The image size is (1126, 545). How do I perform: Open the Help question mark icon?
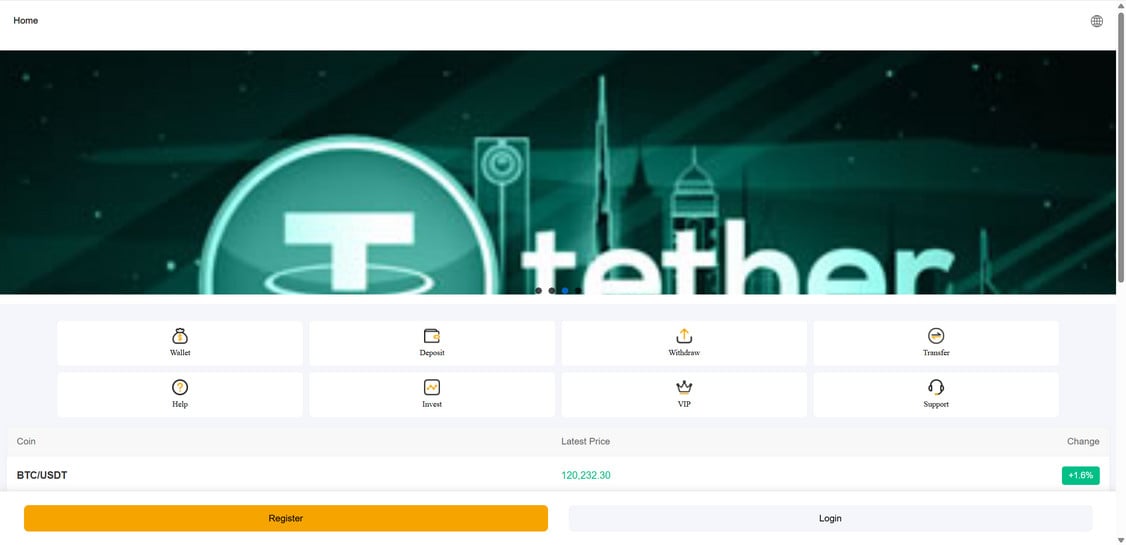pos(180,388)
